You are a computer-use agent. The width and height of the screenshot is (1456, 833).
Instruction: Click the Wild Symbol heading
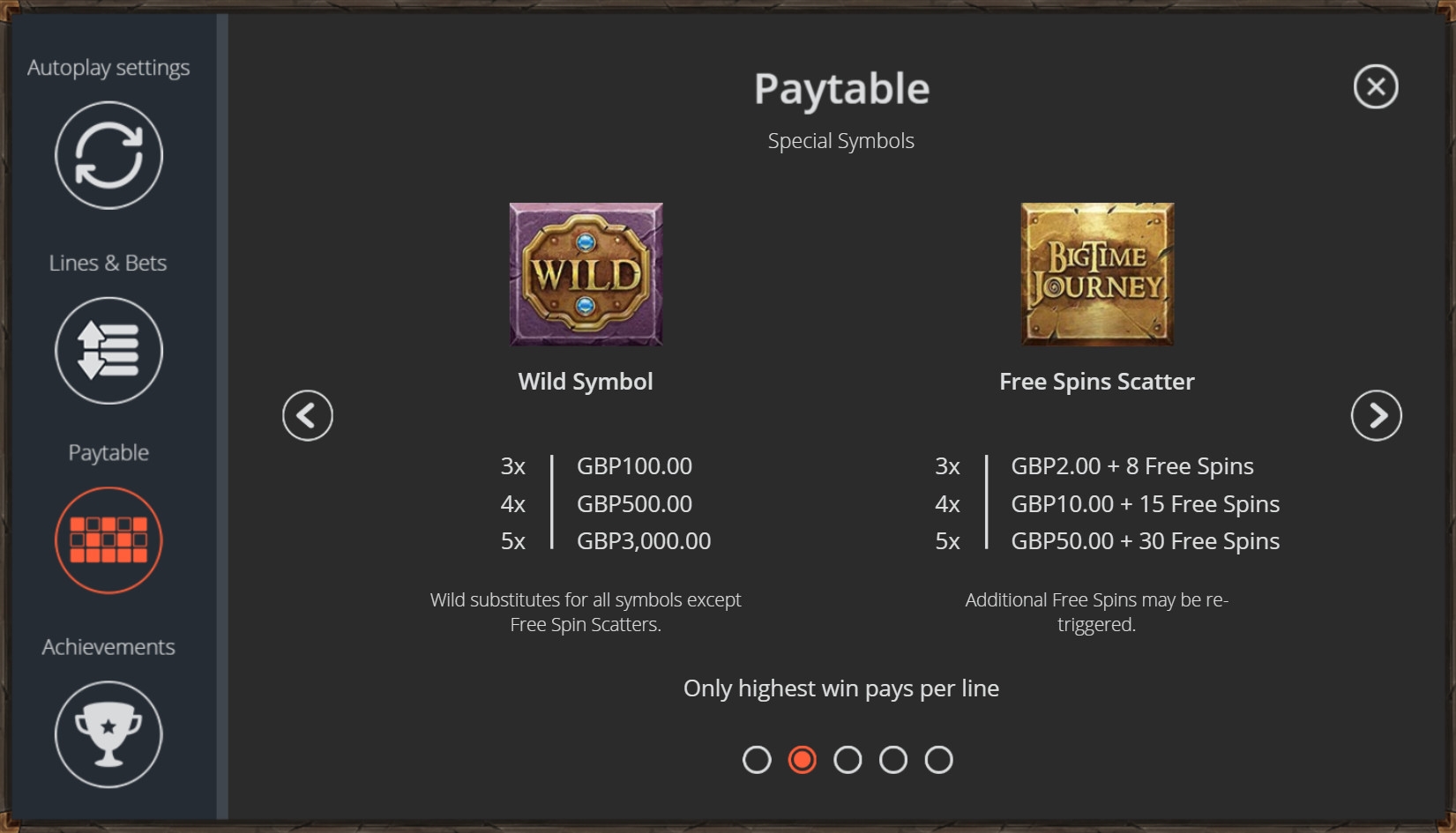click(586, 382)
